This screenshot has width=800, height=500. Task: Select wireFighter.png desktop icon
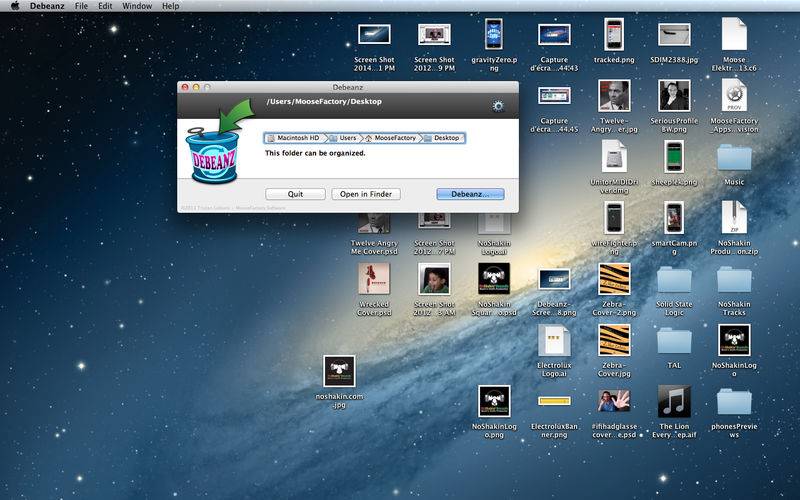tap(614, 217)
